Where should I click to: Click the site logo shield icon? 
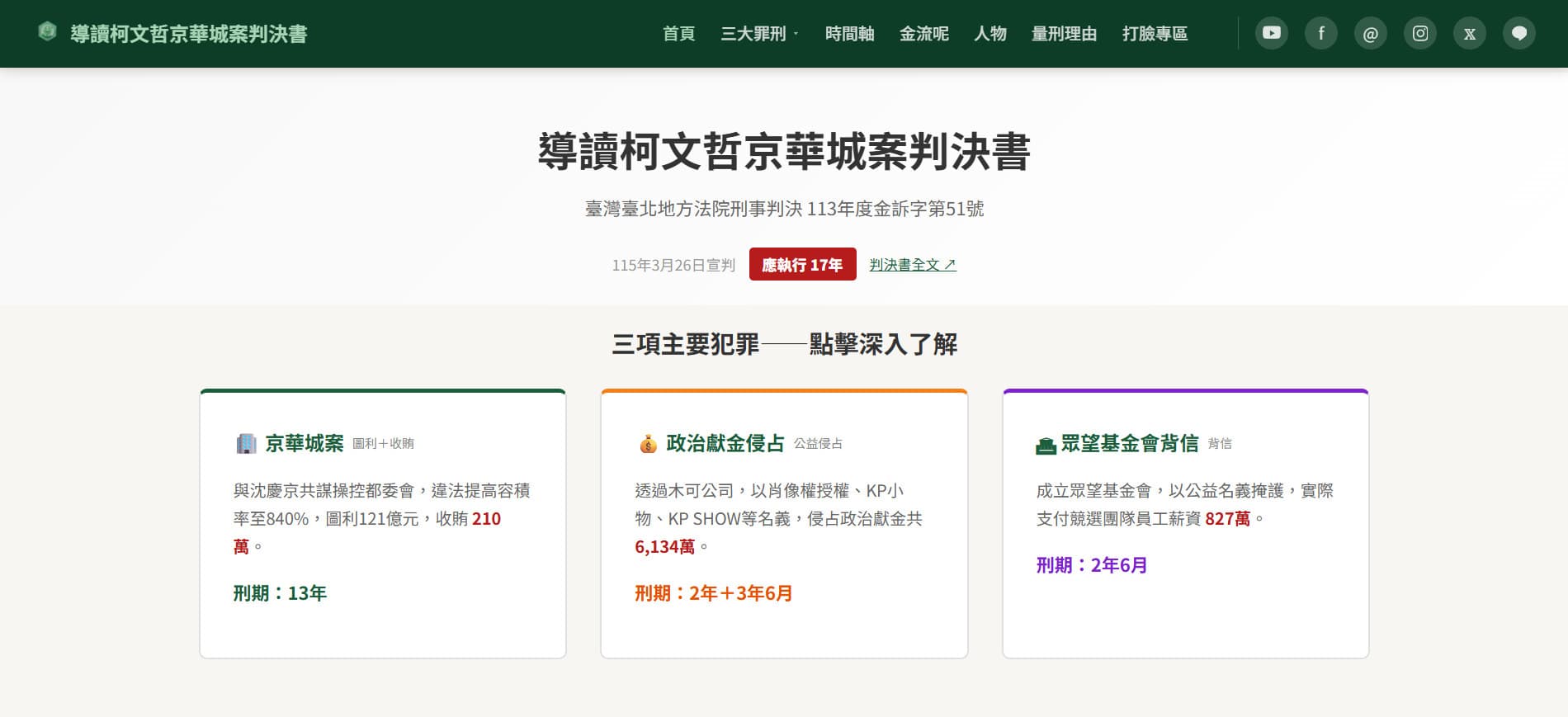(48, 32)
